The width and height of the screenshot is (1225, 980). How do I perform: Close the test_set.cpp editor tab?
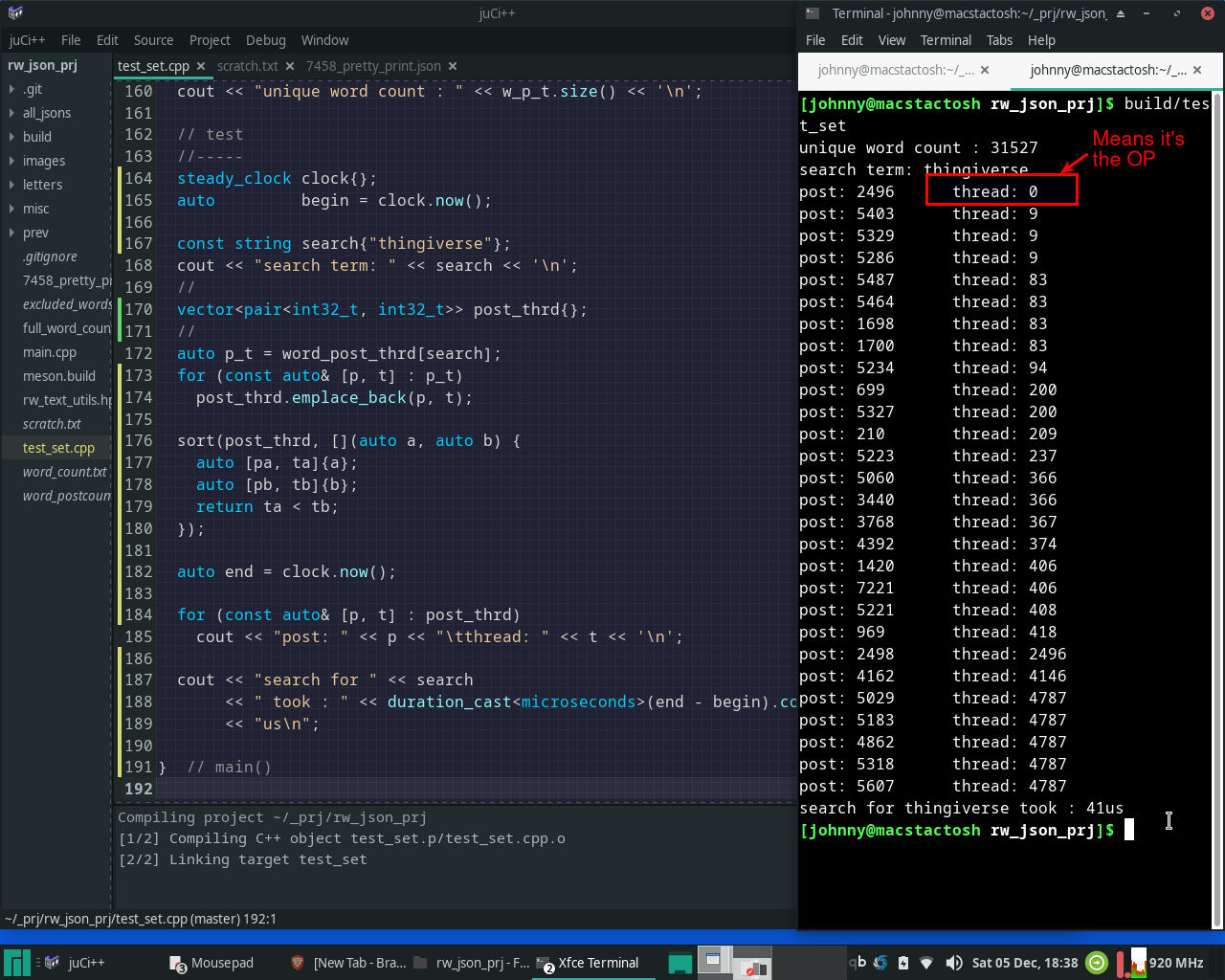pyautogui.click(x=201, y=66)
